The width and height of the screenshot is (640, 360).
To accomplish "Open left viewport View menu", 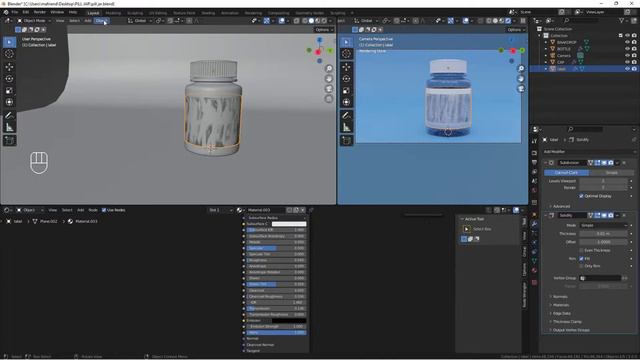I will coord(60,20).
